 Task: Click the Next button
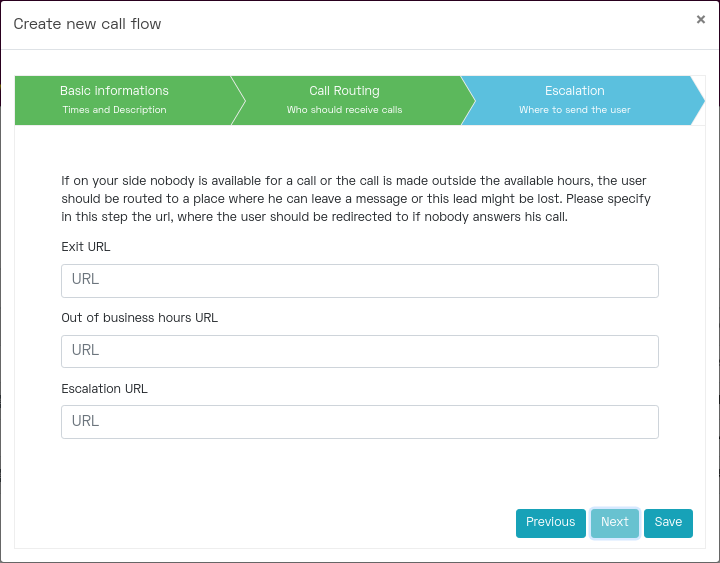click(615, 523)
